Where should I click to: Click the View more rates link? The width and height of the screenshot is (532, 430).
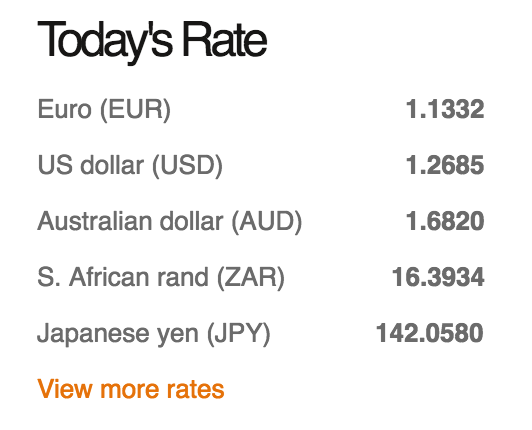coord(131,389)
